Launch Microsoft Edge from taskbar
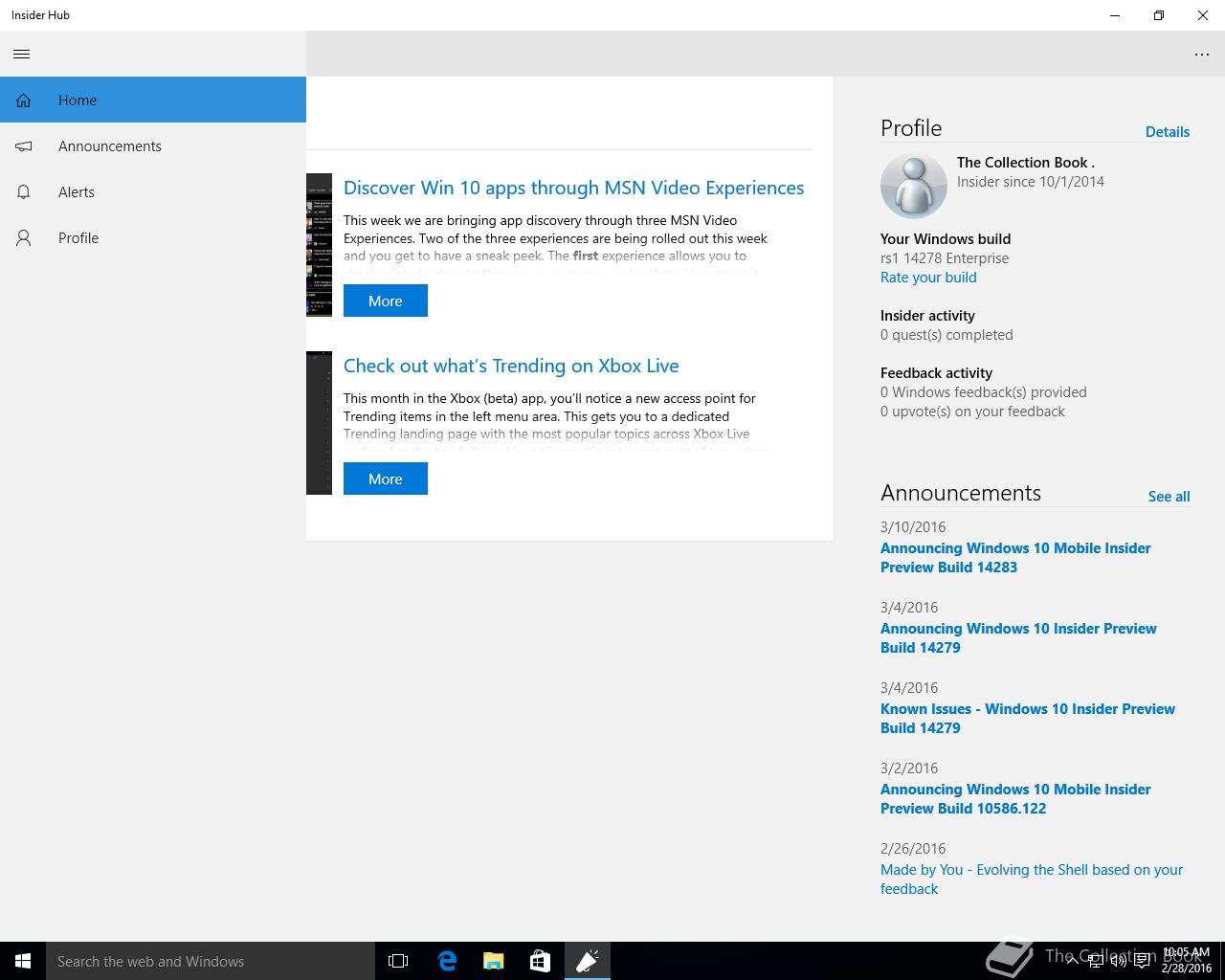 (x=446, y=961)
